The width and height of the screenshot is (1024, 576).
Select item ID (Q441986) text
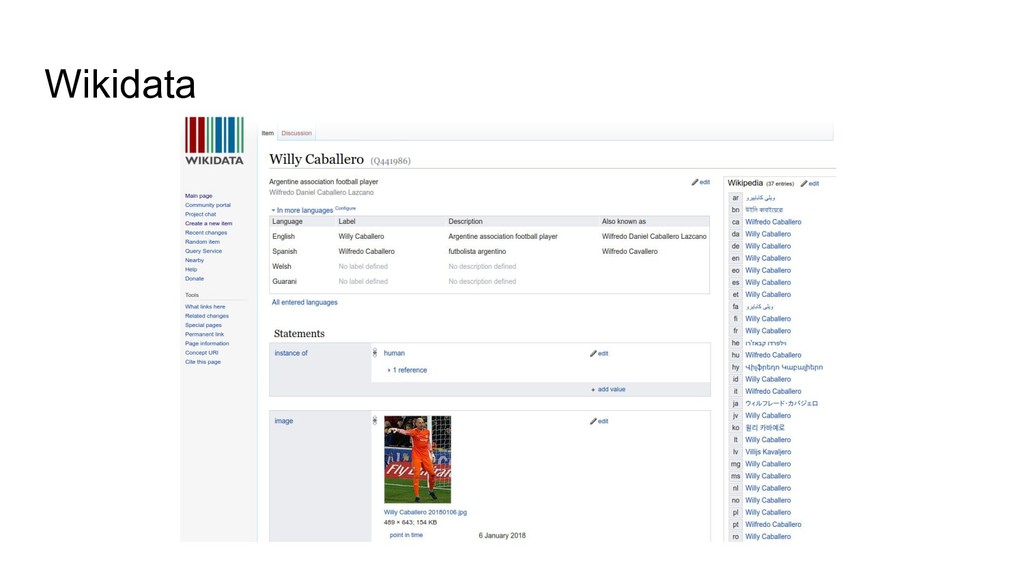pos(391,161)
